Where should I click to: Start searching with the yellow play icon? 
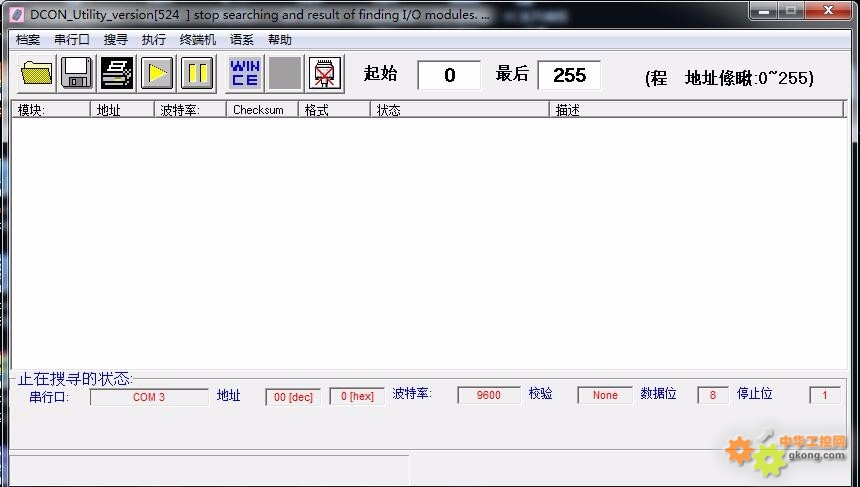click(157, 74)
